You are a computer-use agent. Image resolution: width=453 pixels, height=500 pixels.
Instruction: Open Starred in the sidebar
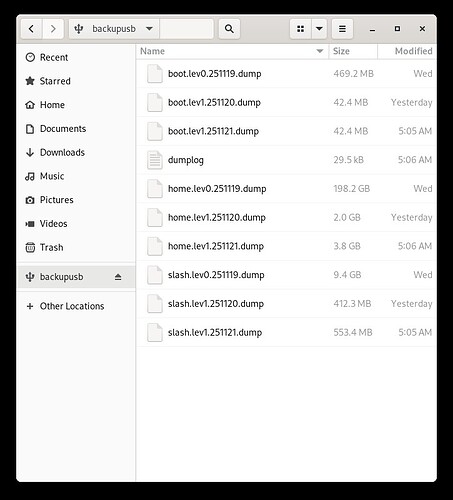click(77, 81)
